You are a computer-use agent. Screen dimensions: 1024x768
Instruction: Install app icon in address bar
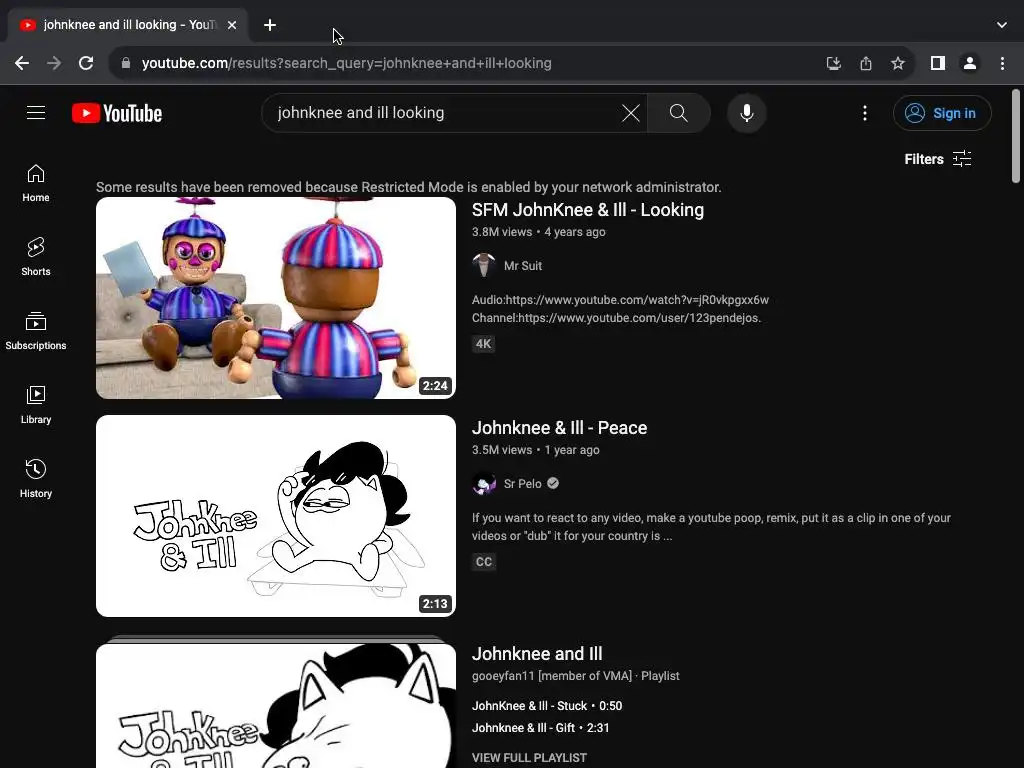833,63
